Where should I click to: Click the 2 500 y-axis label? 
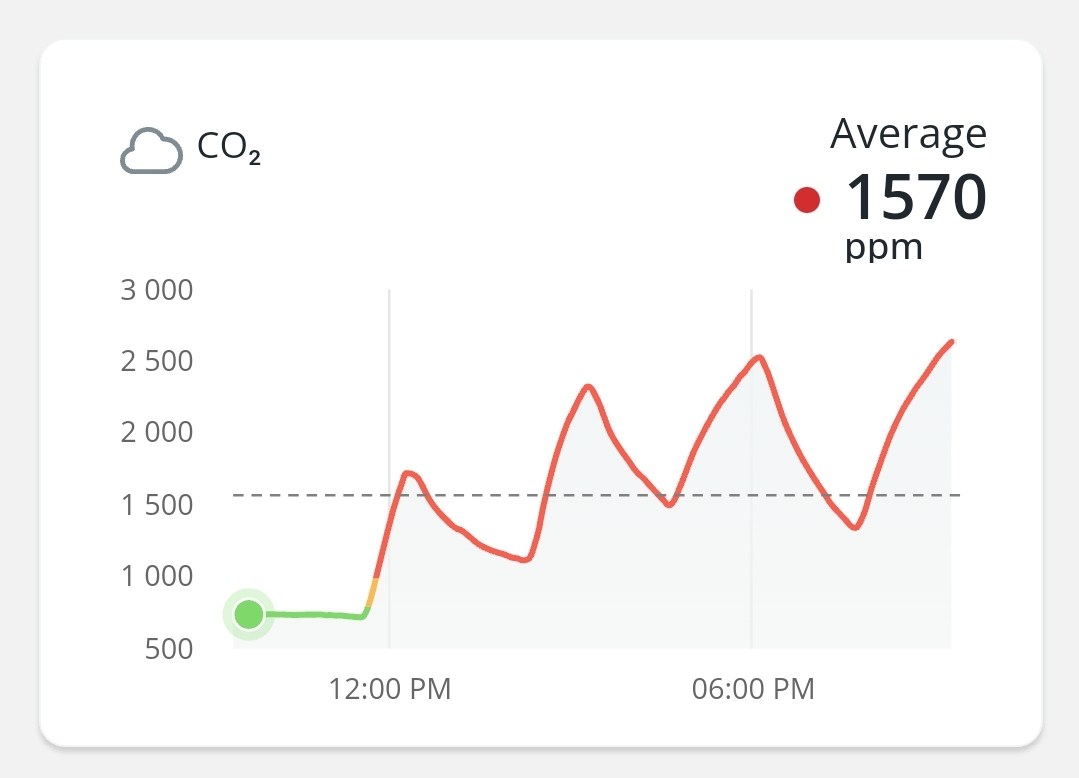(x=156, y=362)
